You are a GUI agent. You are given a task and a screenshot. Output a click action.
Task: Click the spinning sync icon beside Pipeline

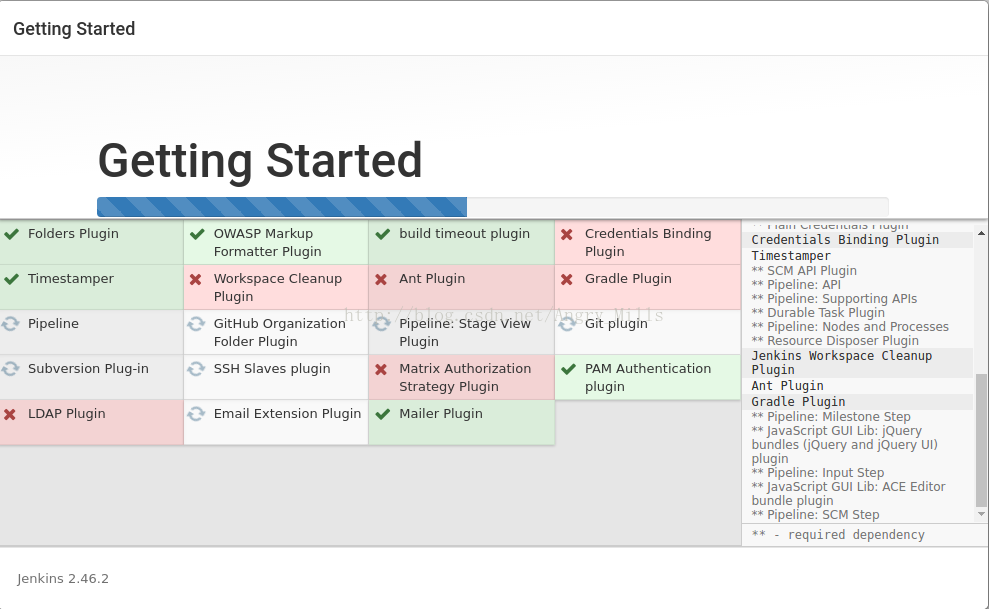click(10, 324)
